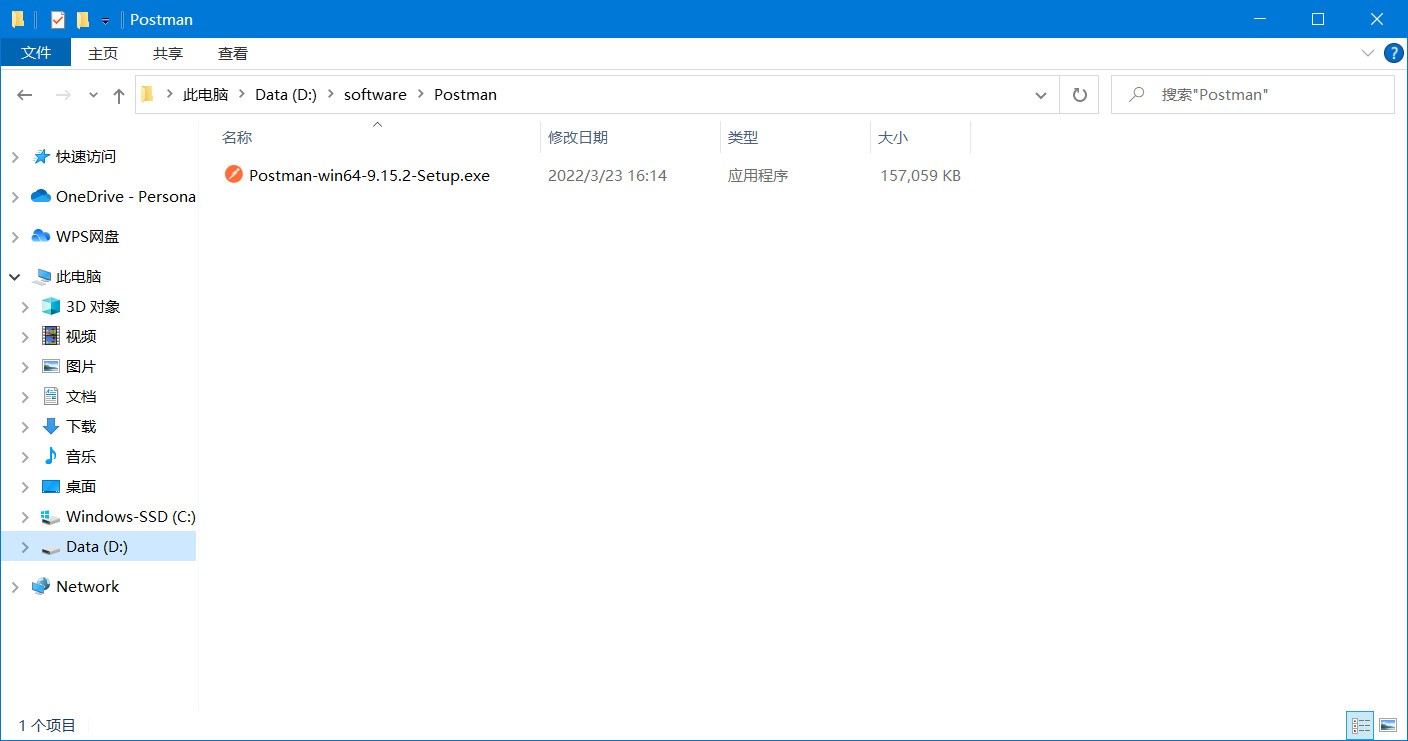Select 音乐 in the navigation pane
This screenshot has height=741, width=1408.
[81, 457]
